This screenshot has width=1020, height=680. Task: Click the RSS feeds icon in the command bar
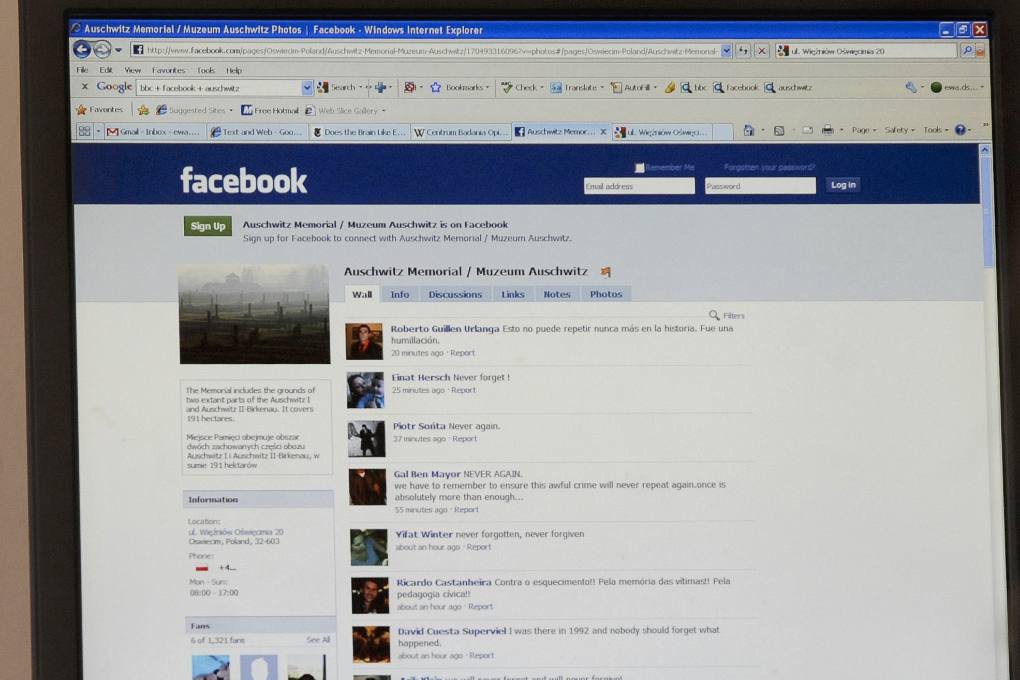tap(779, 130)
